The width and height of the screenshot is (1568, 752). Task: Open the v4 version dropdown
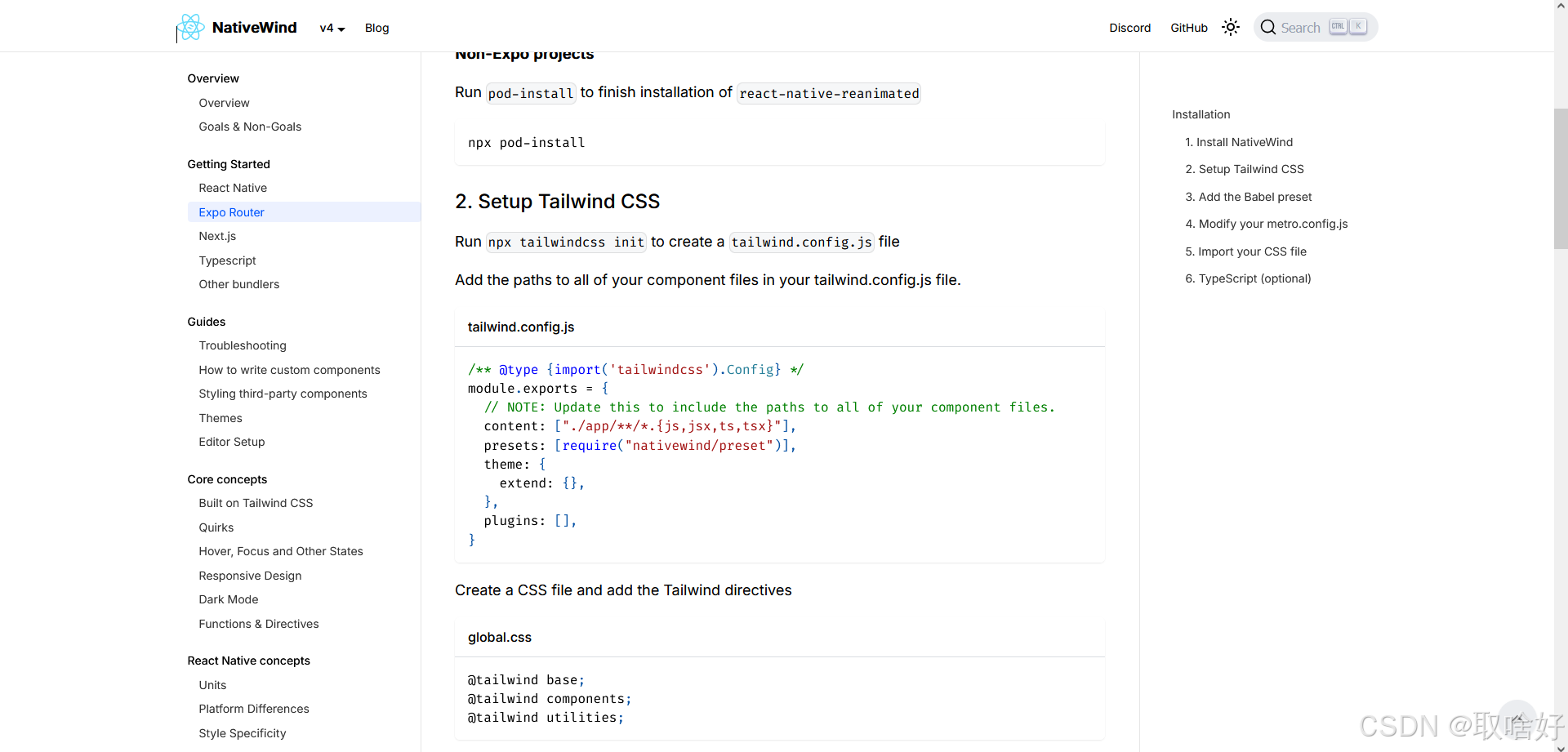332,28
